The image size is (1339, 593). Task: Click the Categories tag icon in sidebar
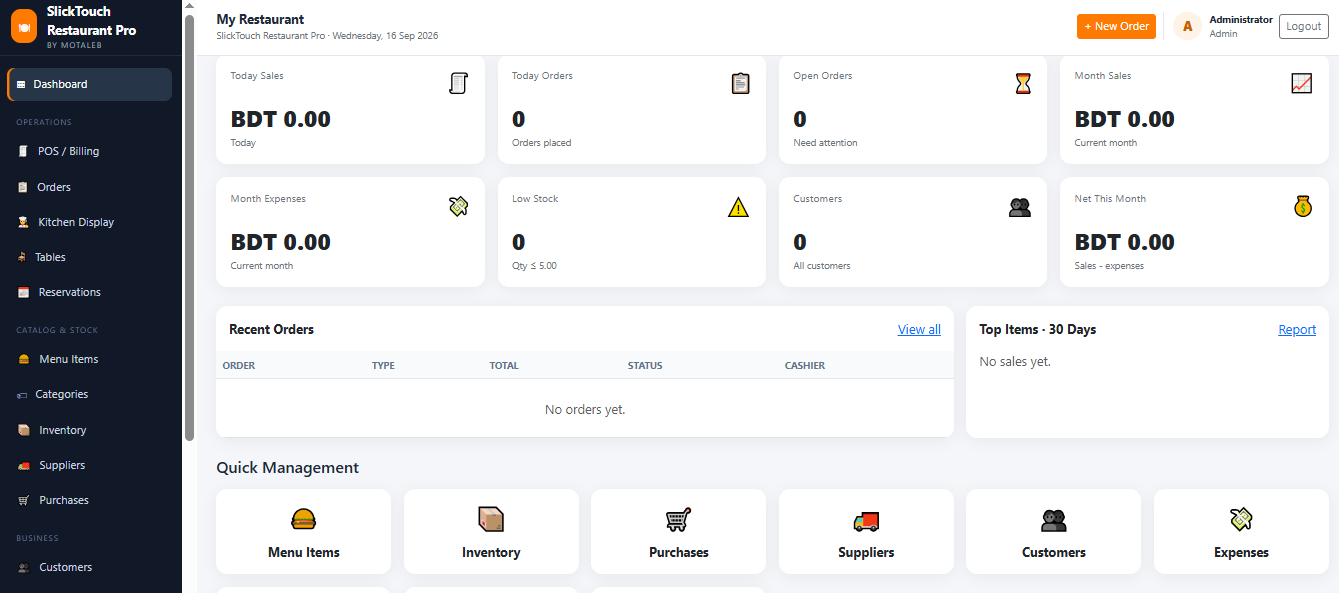pyautogui.click(x=22, y=395)
